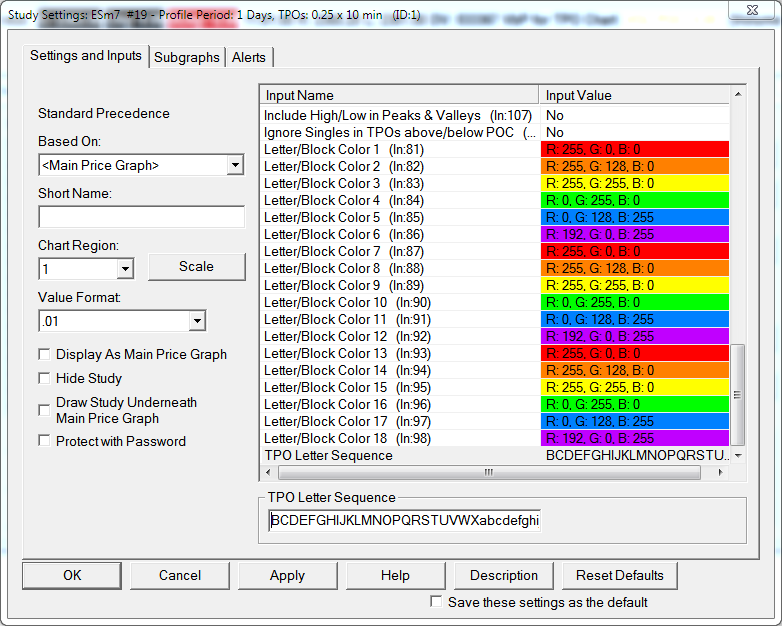Select the purple Letter/Block Color 6 swatch
The image size is (782, 626).
(x=634, y=234)
